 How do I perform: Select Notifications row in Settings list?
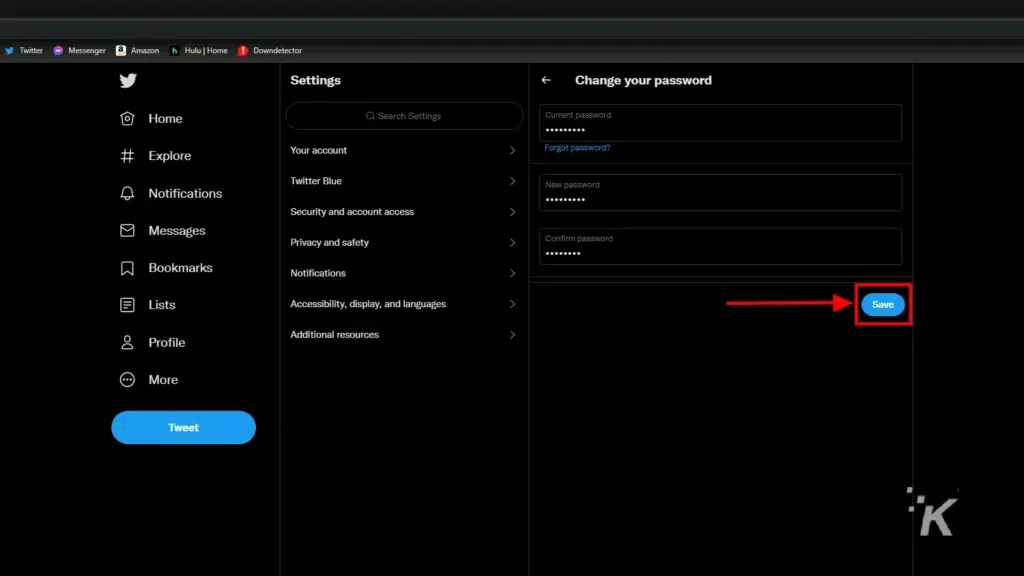click(x=404, y=273)
